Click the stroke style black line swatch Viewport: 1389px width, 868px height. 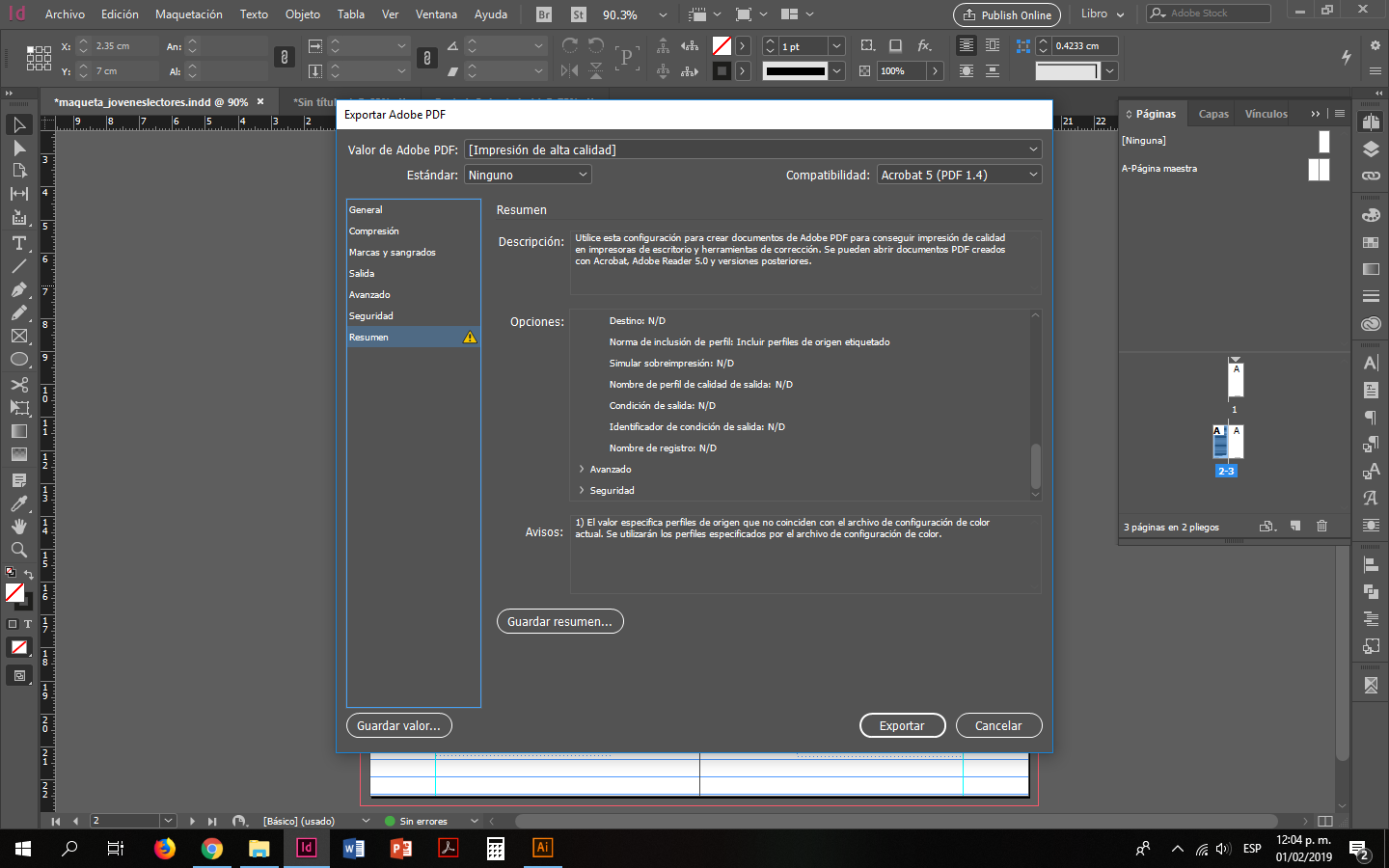795,70
